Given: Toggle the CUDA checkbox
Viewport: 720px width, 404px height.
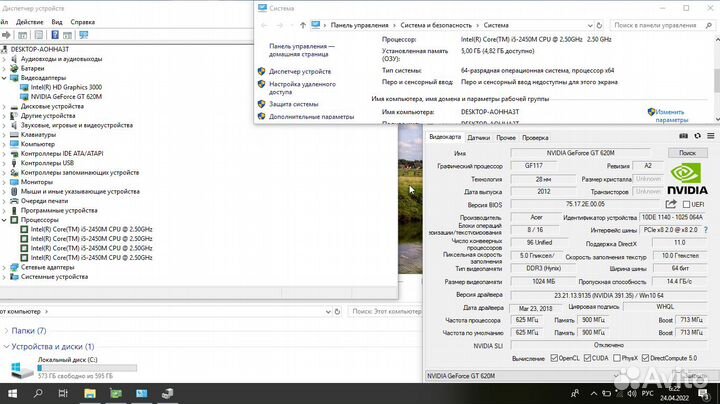Looking at the screenshot, I should (x=587, y=358).
